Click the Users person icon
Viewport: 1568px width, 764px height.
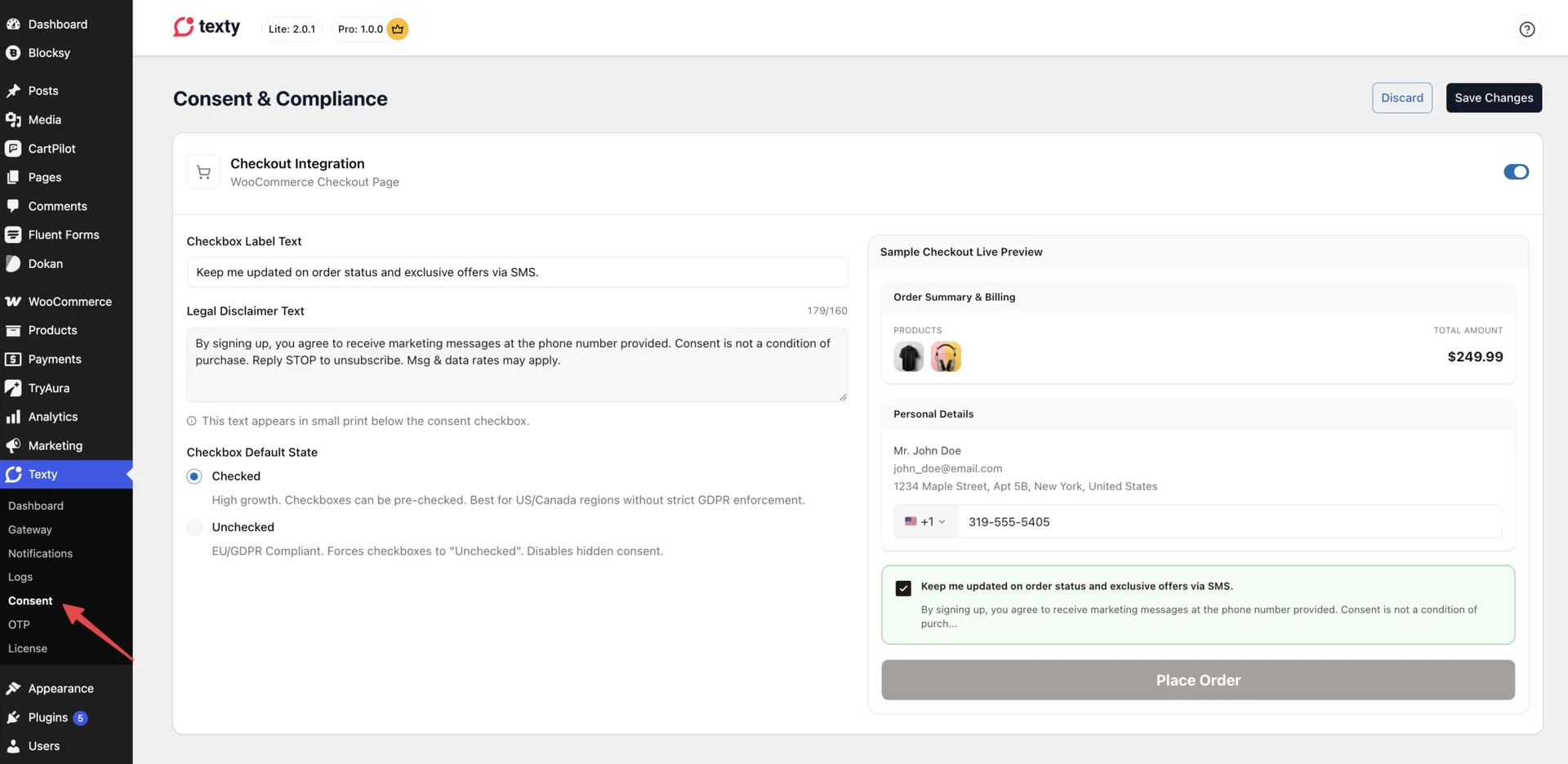coord(13,746)
